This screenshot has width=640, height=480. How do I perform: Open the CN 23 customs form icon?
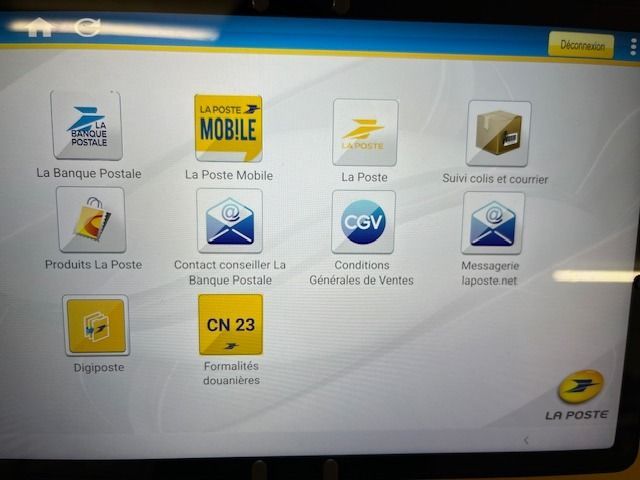pos(230,324)
